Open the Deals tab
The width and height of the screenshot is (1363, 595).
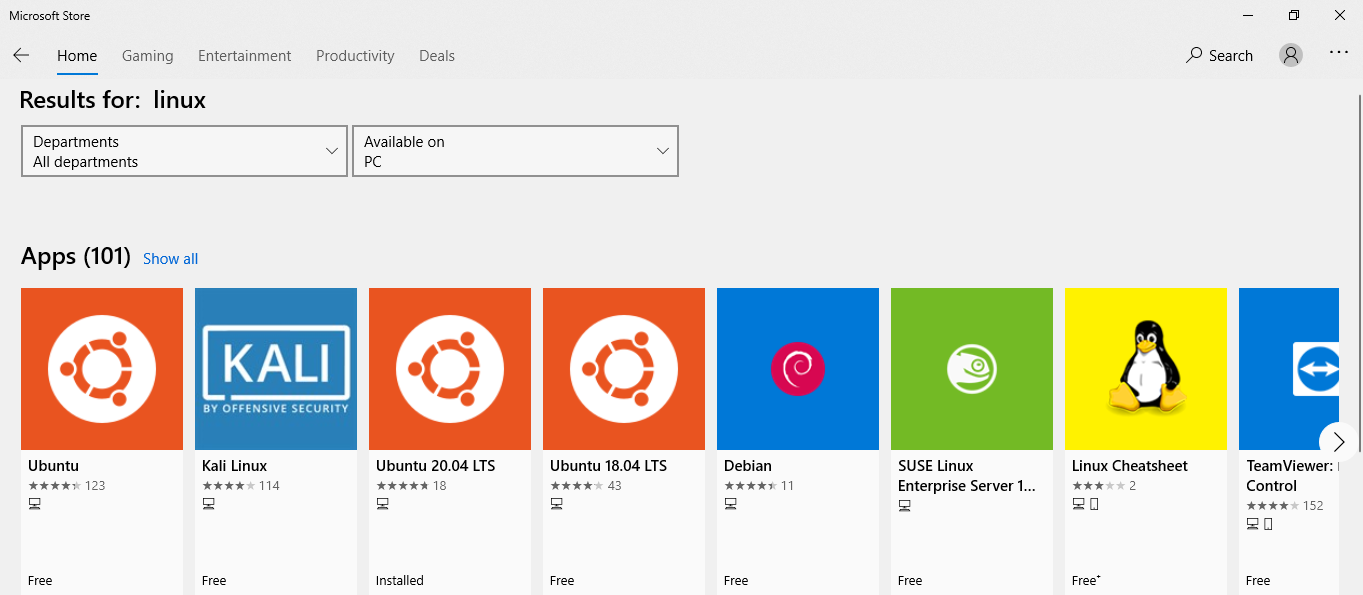tap(437, 56)
